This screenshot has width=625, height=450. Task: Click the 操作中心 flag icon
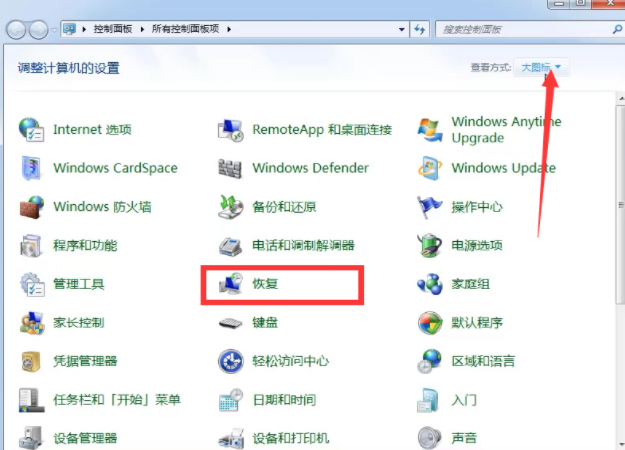pos(430,207)
